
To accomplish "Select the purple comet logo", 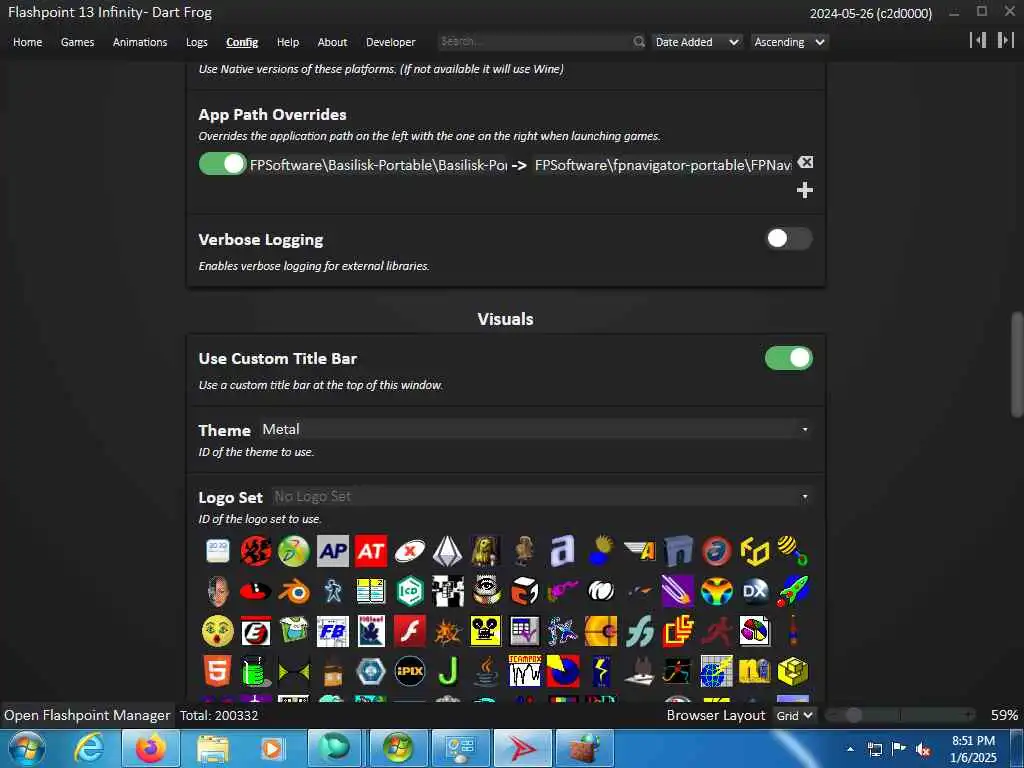I will point(678,592).
